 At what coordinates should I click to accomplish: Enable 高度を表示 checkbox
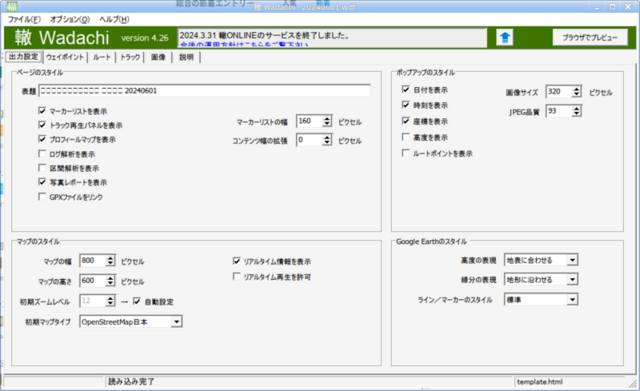(x=405, y=137)
